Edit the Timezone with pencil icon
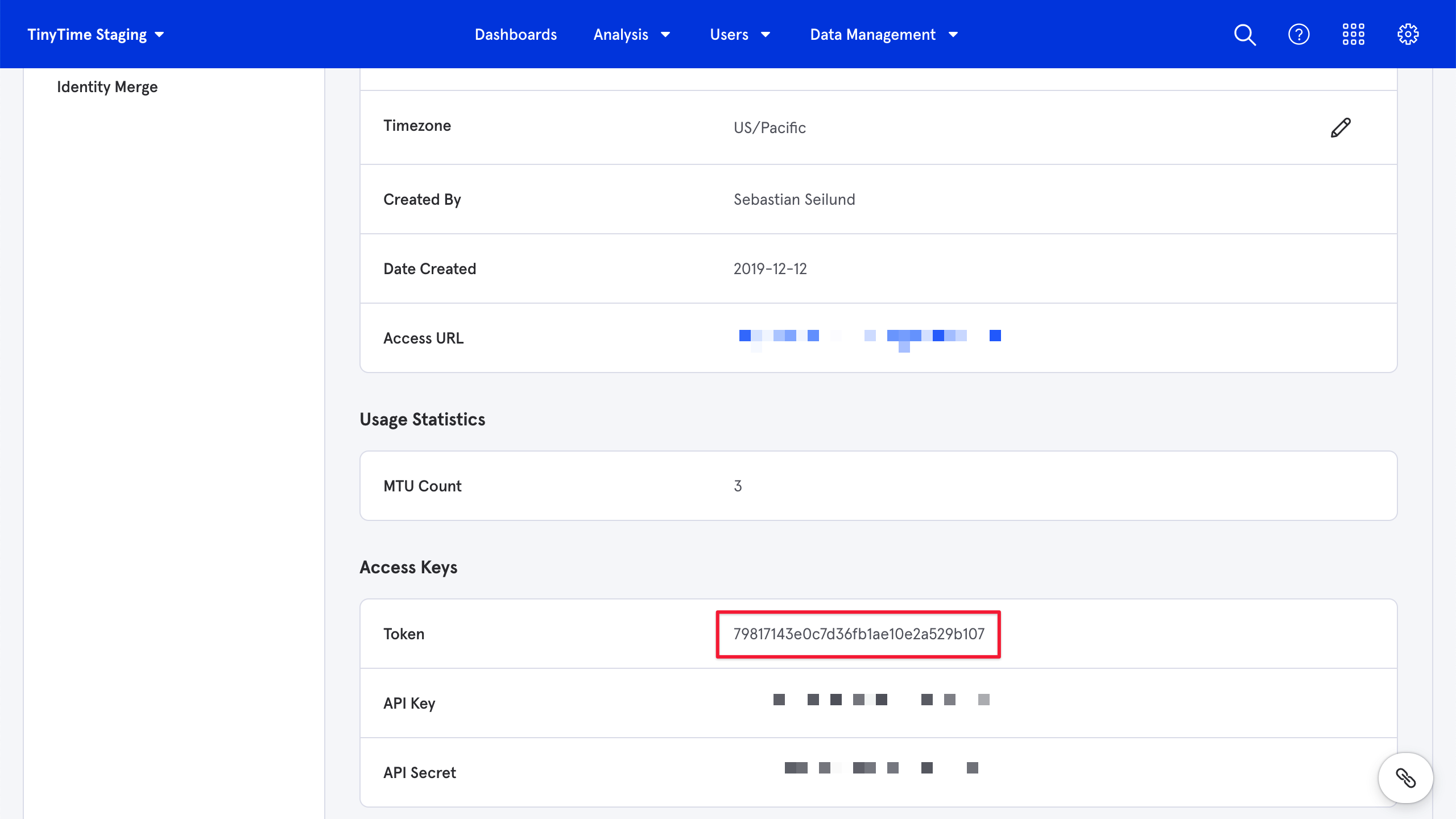 pos(1341,128)
